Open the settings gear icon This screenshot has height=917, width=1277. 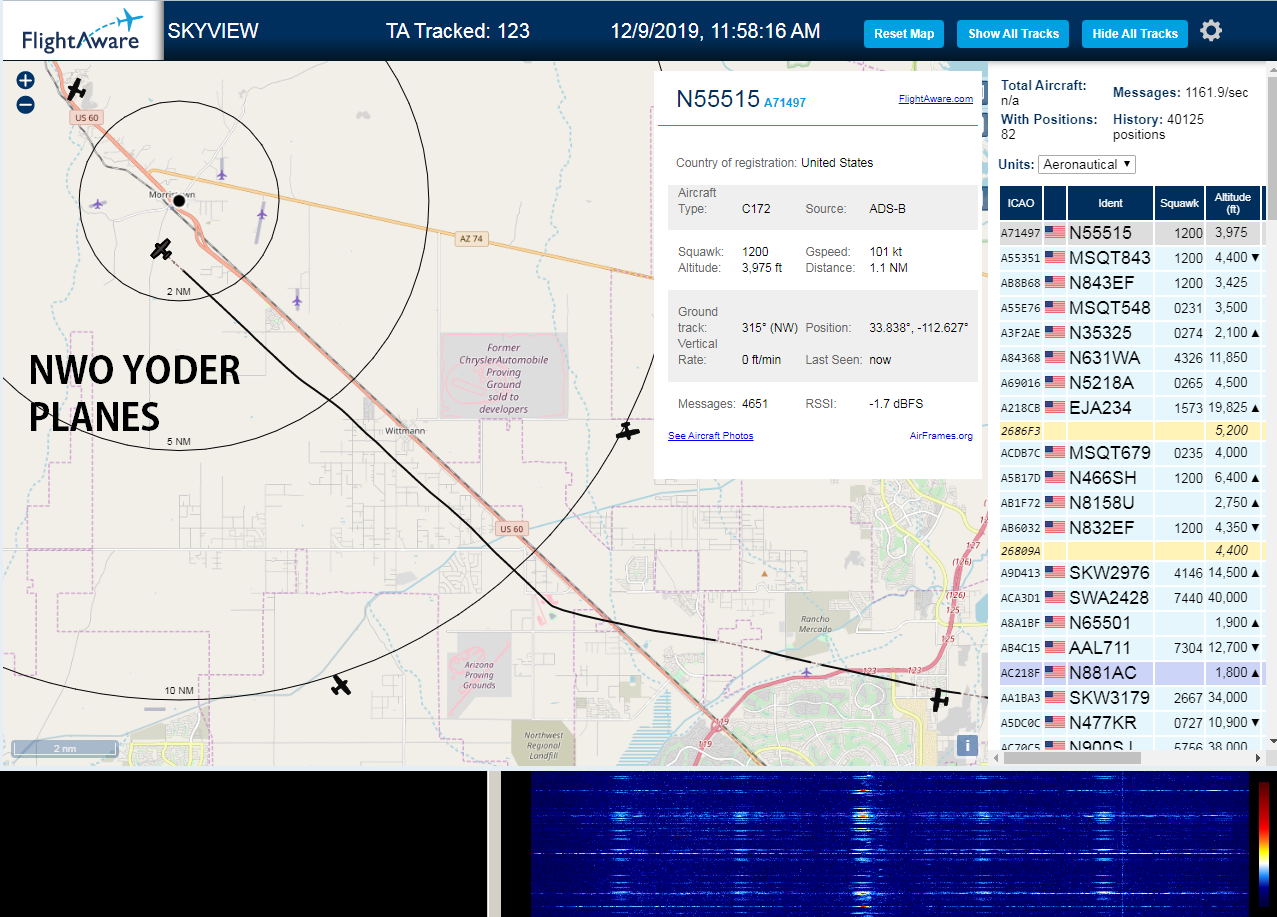pos(1211,31)
